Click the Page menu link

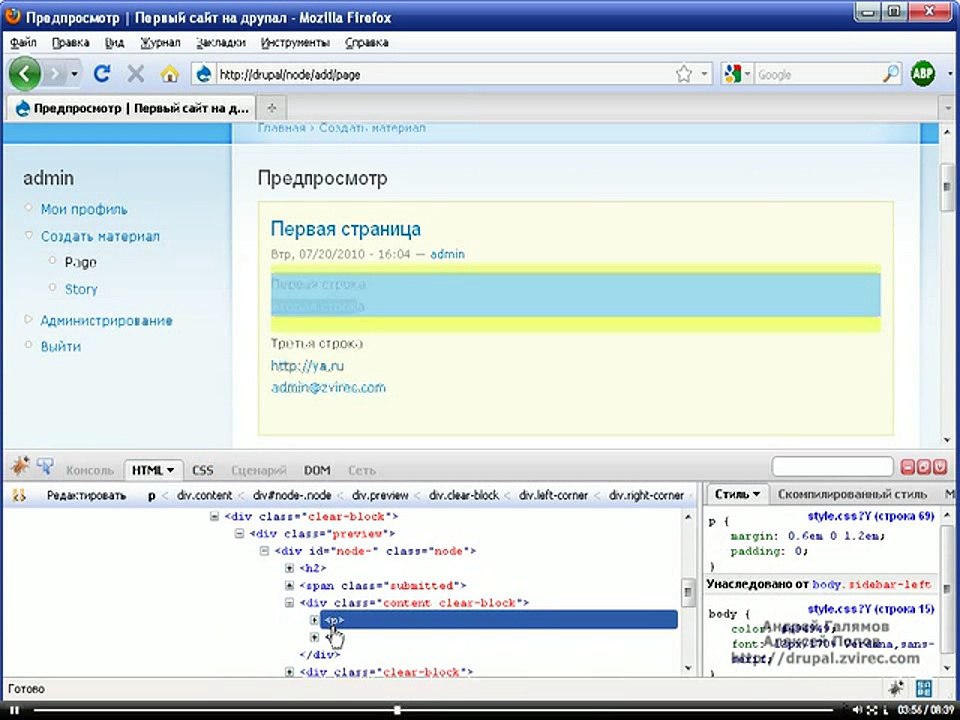80,262
